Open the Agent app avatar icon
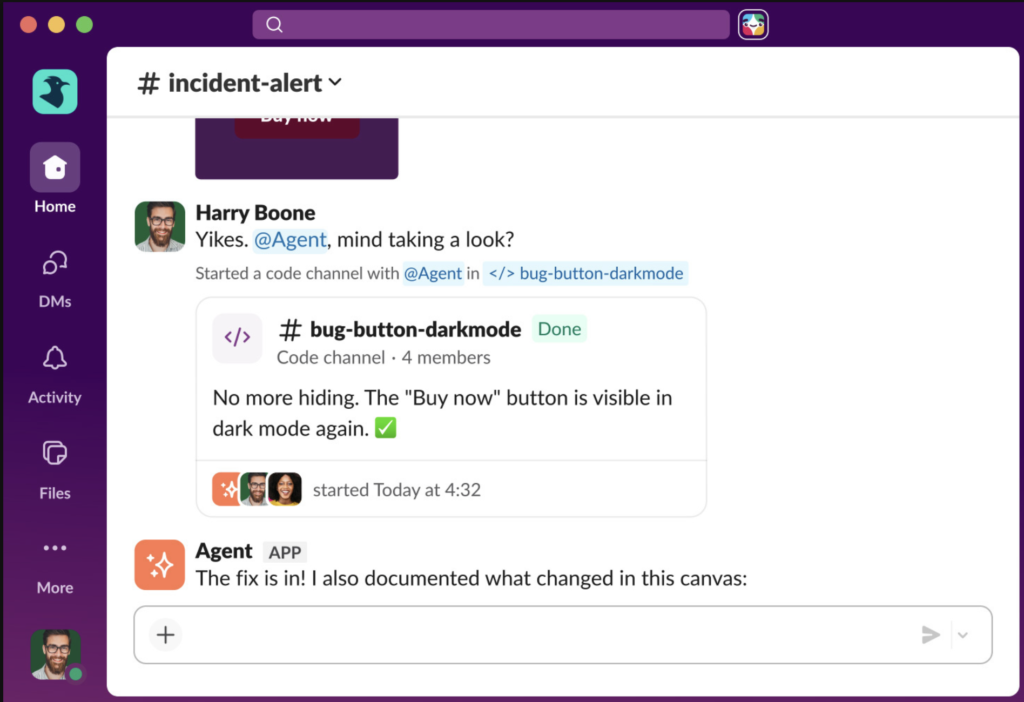Image resolution: width=1024 pixels, height=702 pixels. (x=160, y=565)
